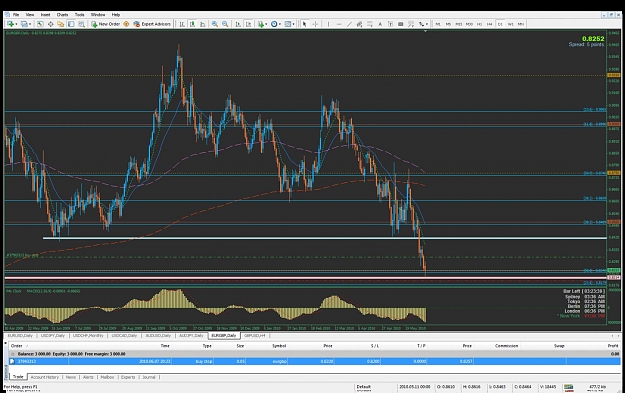
Task: Switch to candlestick chart view
Action: point(192,24)
